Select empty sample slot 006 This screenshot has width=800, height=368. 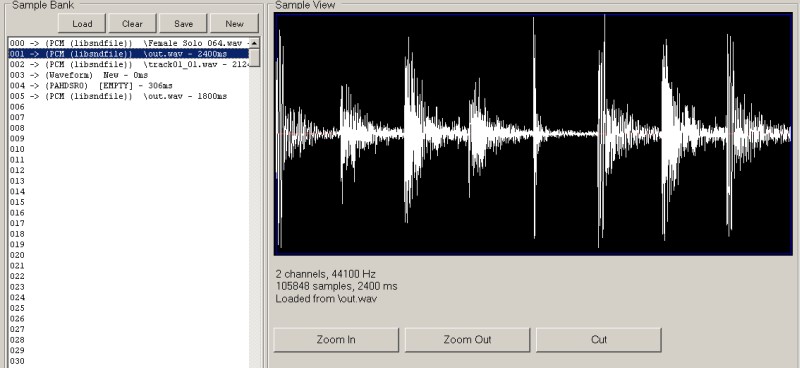click(x=129, y=107)
